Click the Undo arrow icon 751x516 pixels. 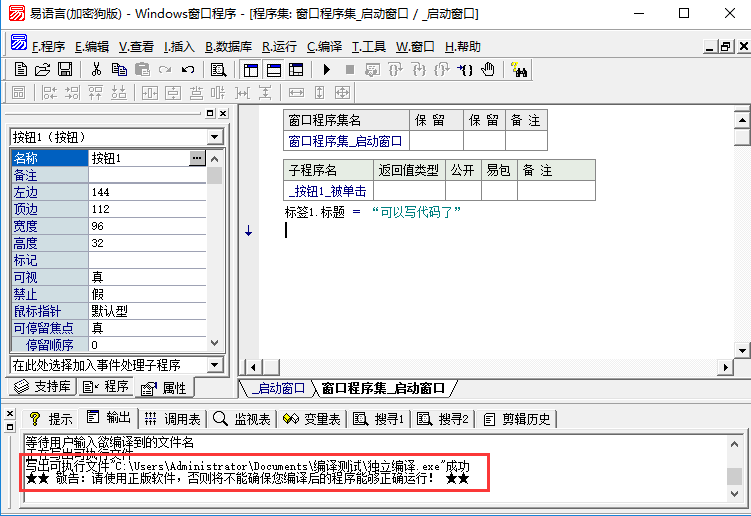pos(188,69)
